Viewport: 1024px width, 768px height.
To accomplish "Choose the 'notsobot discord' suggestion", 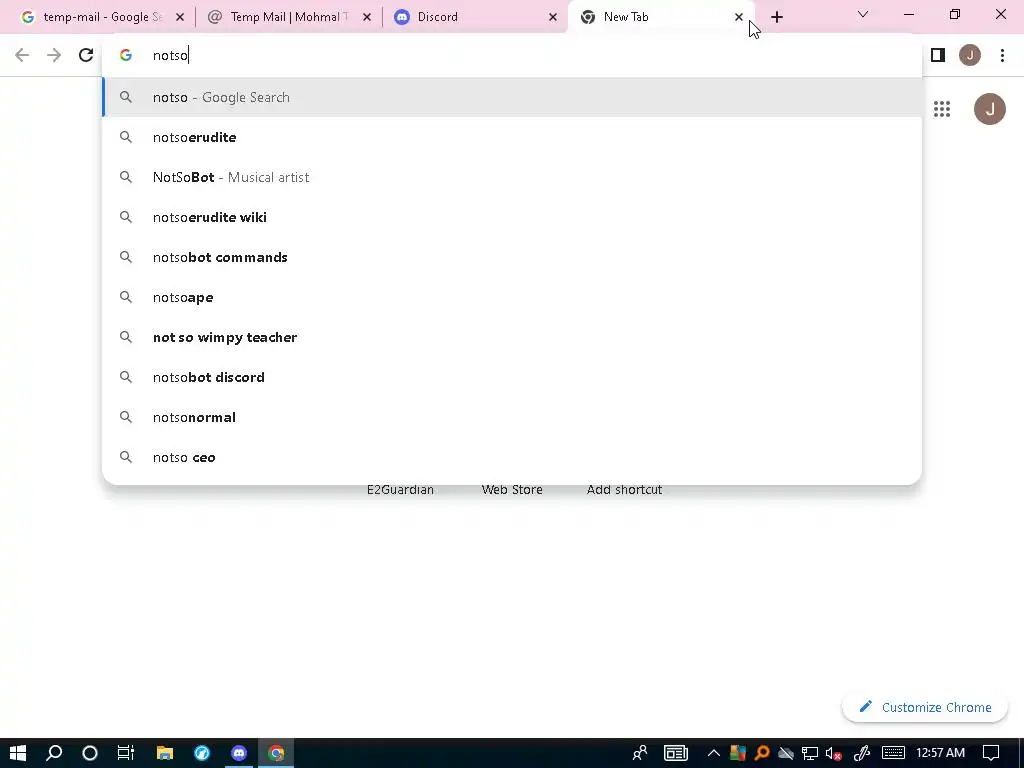I will coord(512,377).
